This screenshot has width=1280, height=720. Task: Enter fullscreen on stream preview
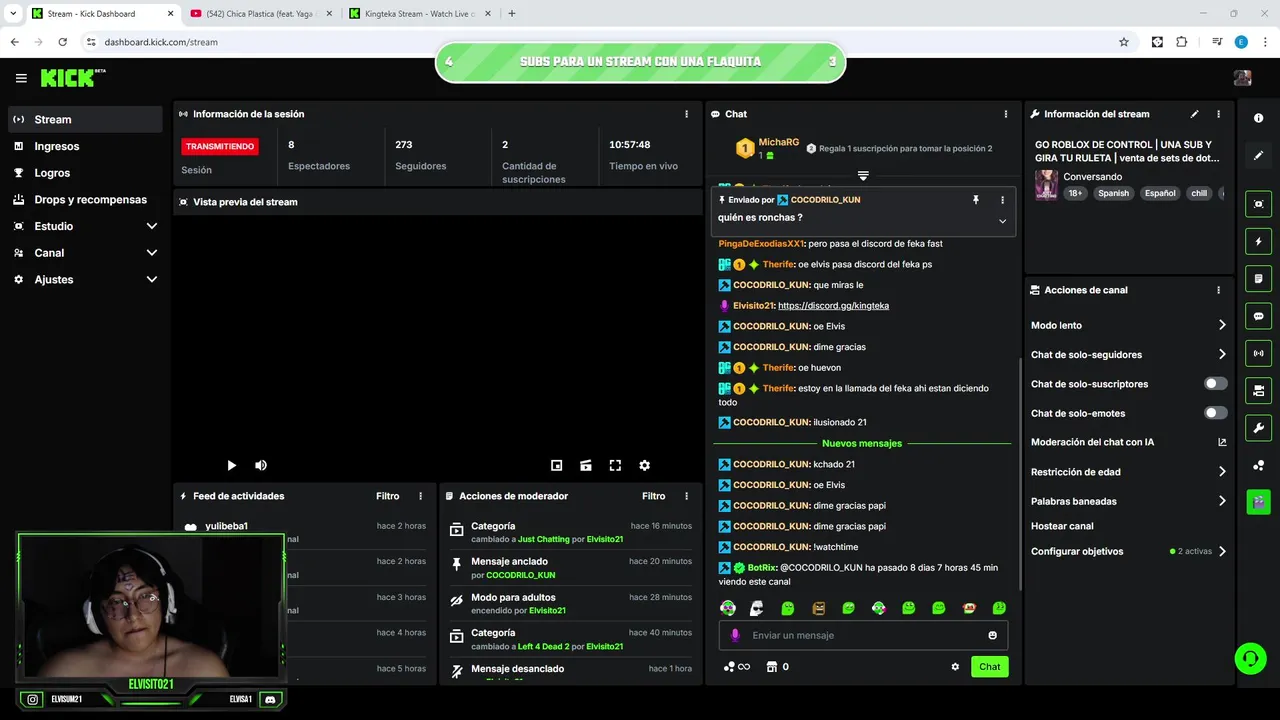615,465
